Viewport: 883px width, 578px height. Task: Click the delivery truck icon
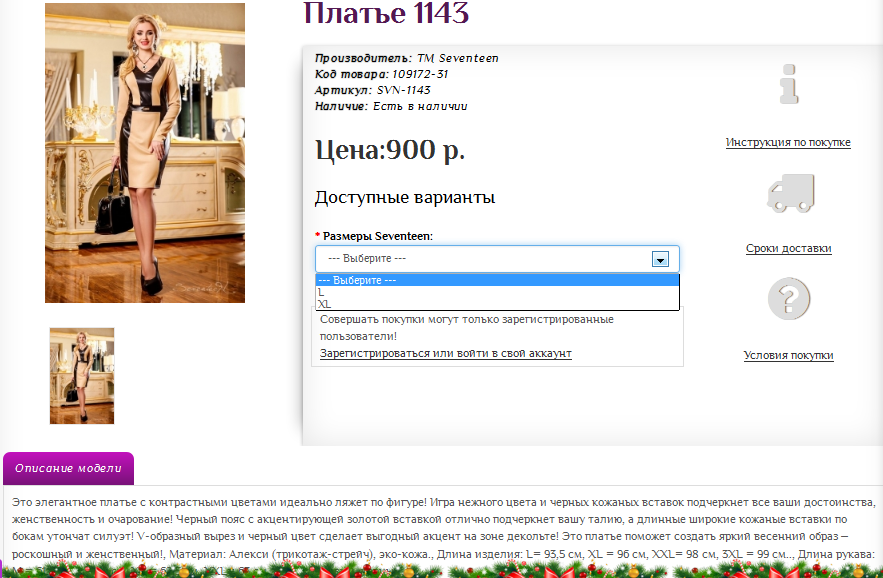[789, 192]
